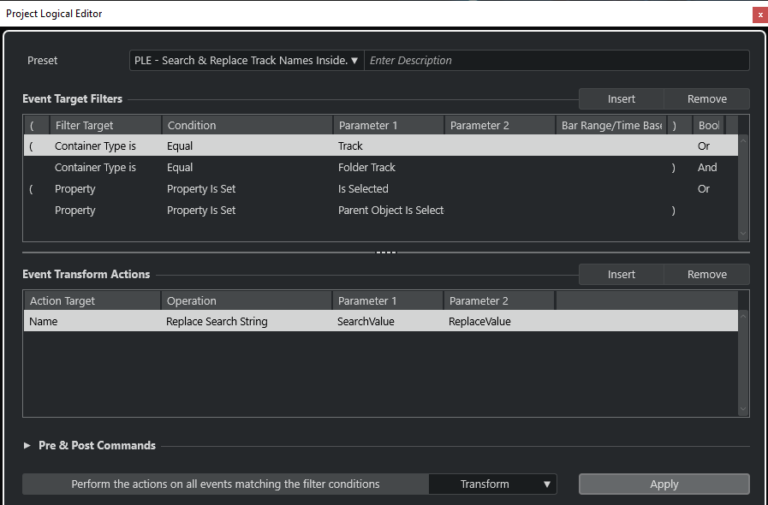The width and height of the screenshot is (768, 505).
Task: Remove the selected Event Target Filter
Action: (707, 99)
